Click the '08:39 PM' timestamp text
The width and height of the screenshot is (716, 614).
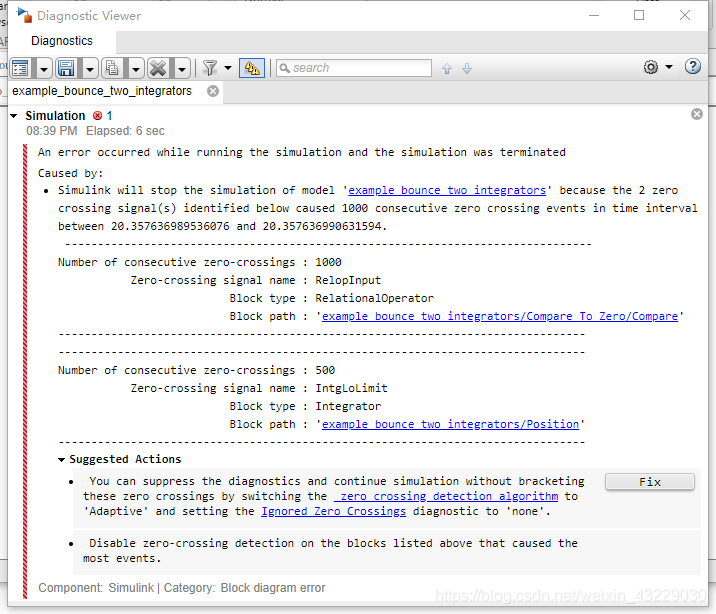click(52, 131)
